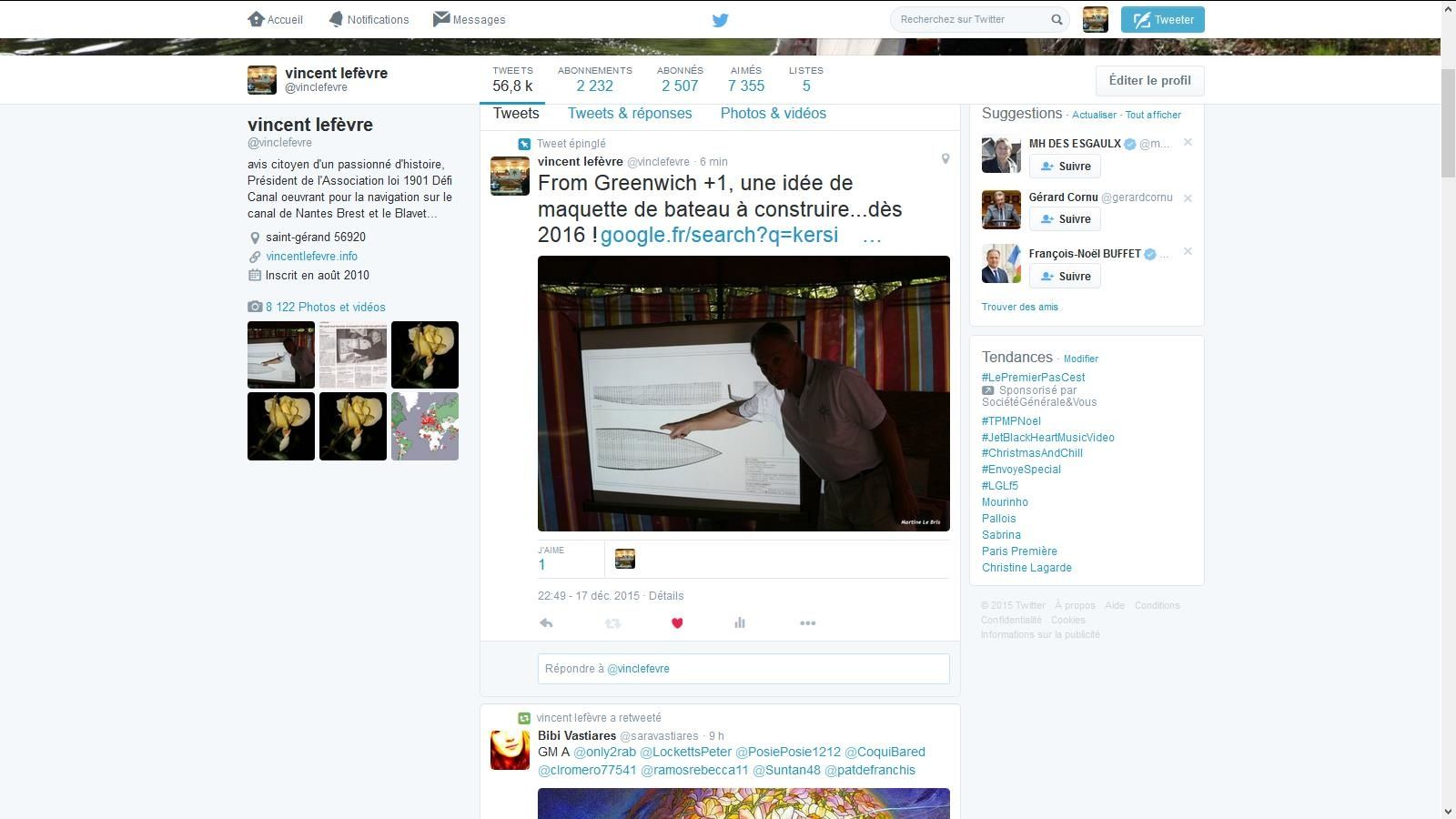
Task: Click Trouver des amis link
Action: [1019, 308]
